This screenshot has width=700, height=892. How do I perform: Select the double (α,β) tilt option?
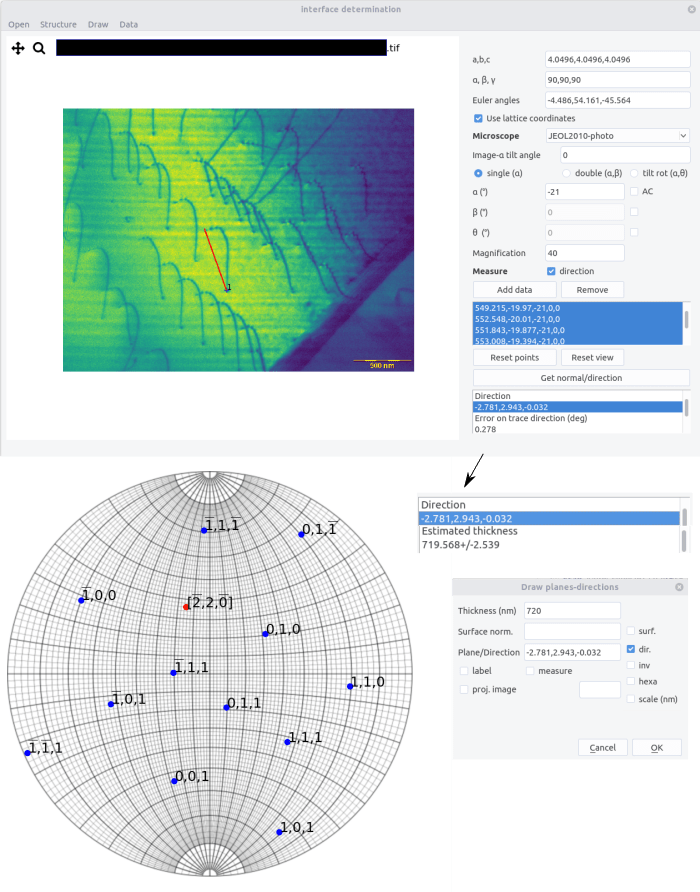(566, 173)
